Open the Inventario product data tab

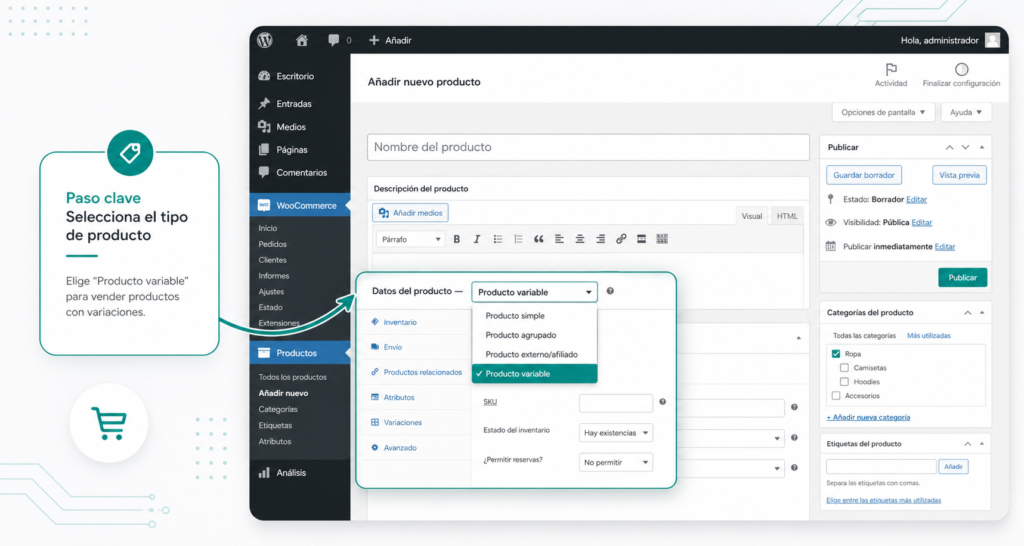[400, 322]
